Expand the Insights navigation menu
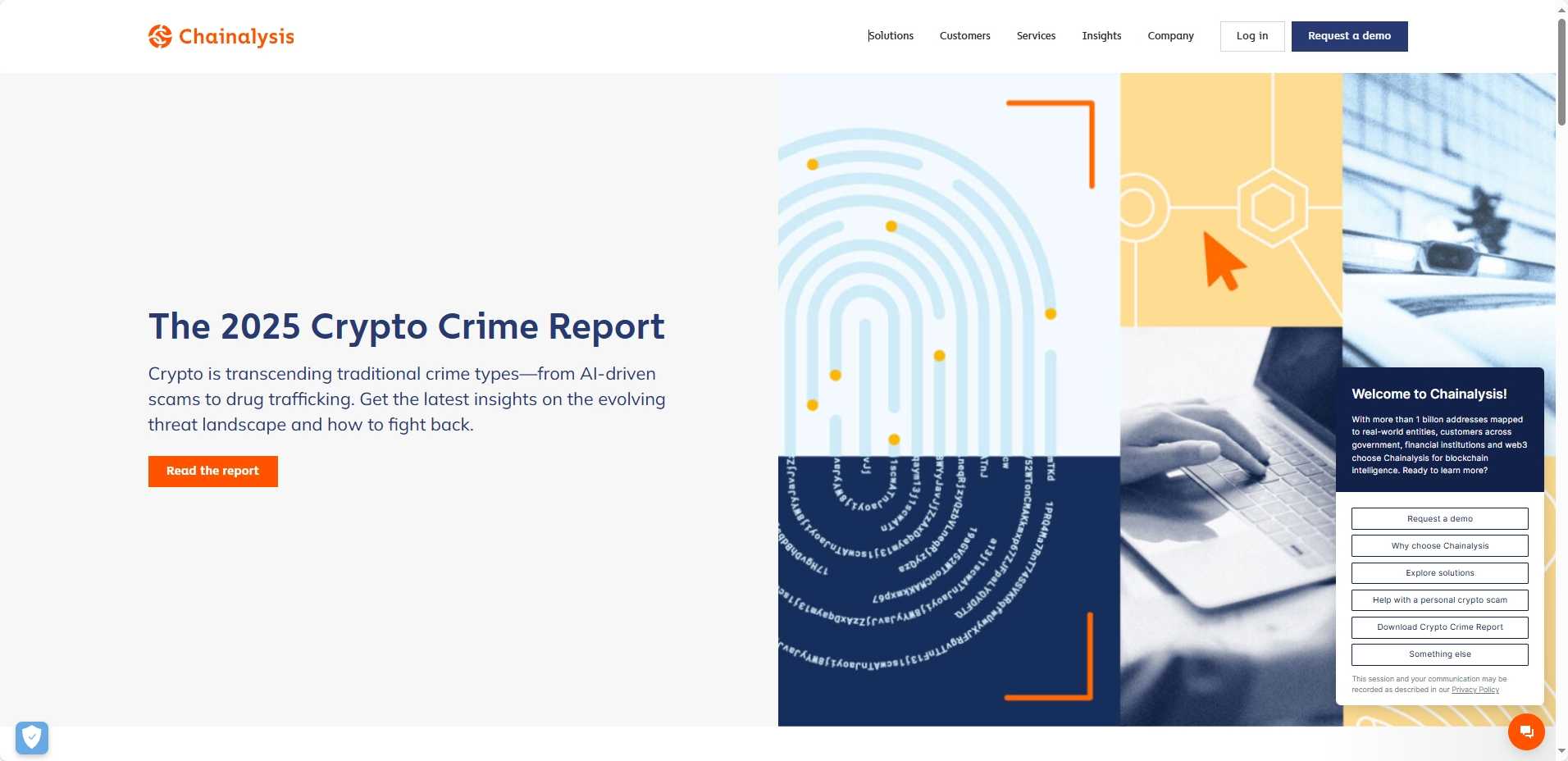Screen dimensions: 1568x761 point(1101,36)
